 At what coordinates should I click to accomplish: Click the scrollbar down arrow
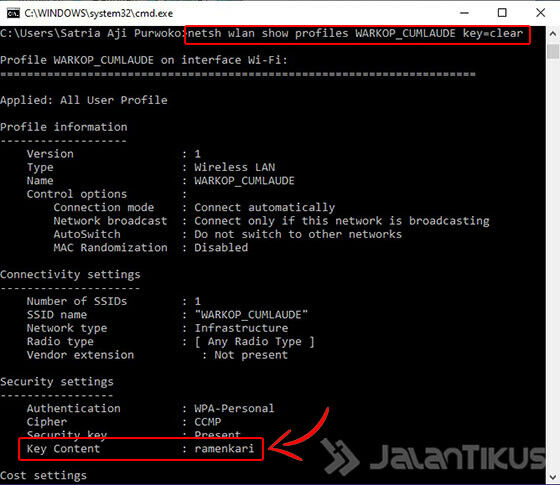(553, 477)
